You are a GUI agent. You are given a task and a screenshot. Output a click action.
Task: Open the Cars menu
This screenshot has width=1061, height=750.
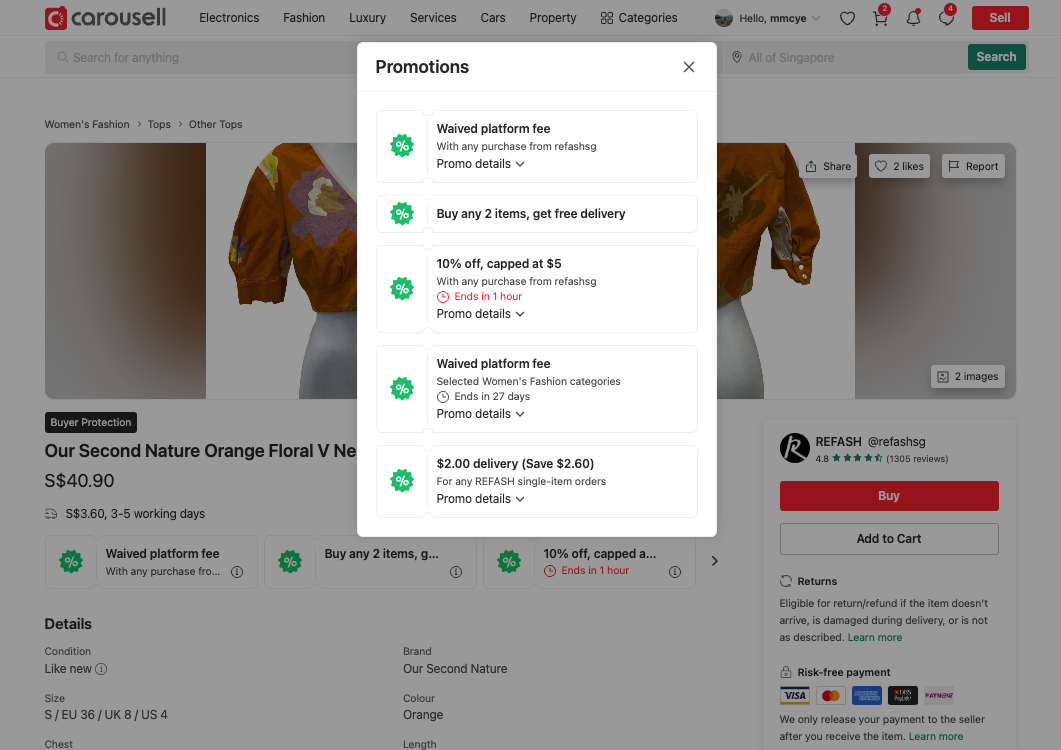tap(493, 18)
